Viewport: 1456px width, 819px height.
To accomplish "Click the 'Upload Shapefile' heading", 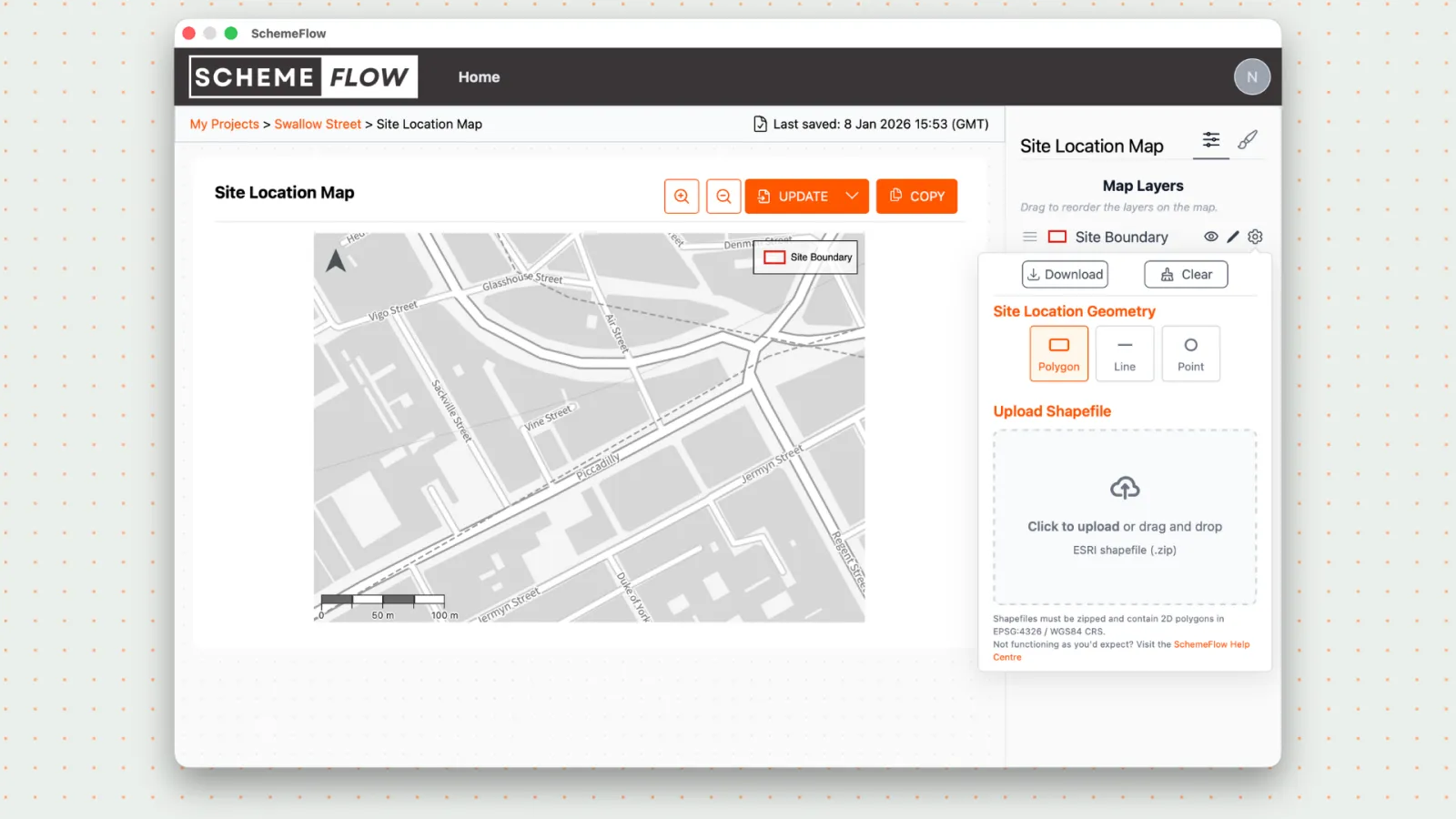I will coord(1052,411).
